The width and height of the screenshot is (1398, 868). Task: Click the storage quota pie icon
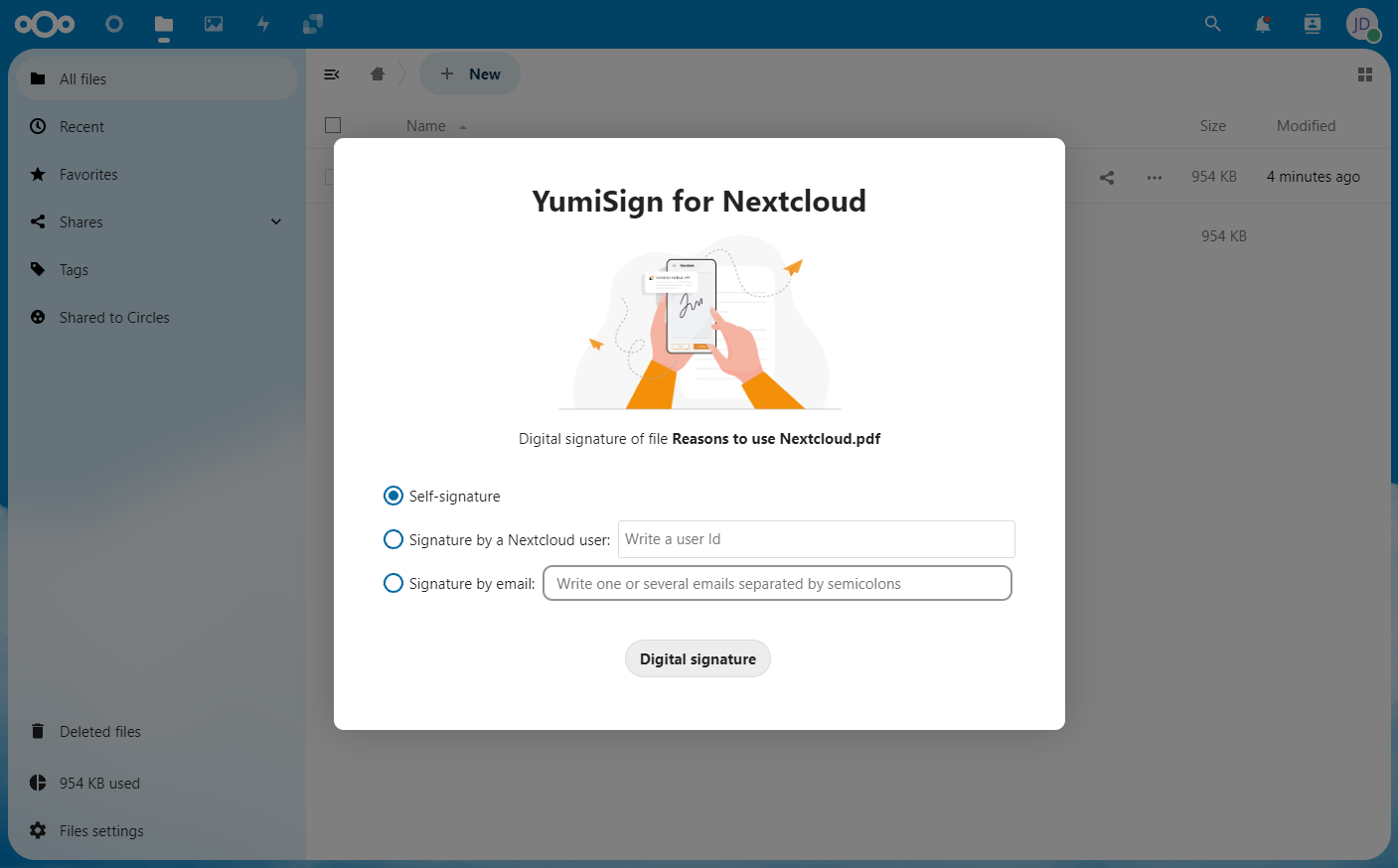[x=38, y=783]
